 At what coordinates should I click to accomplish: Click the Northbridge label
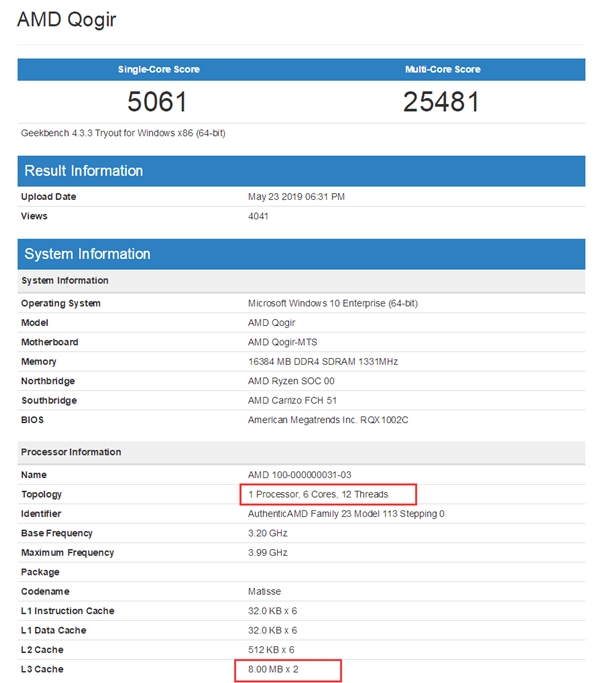point(48,381)
